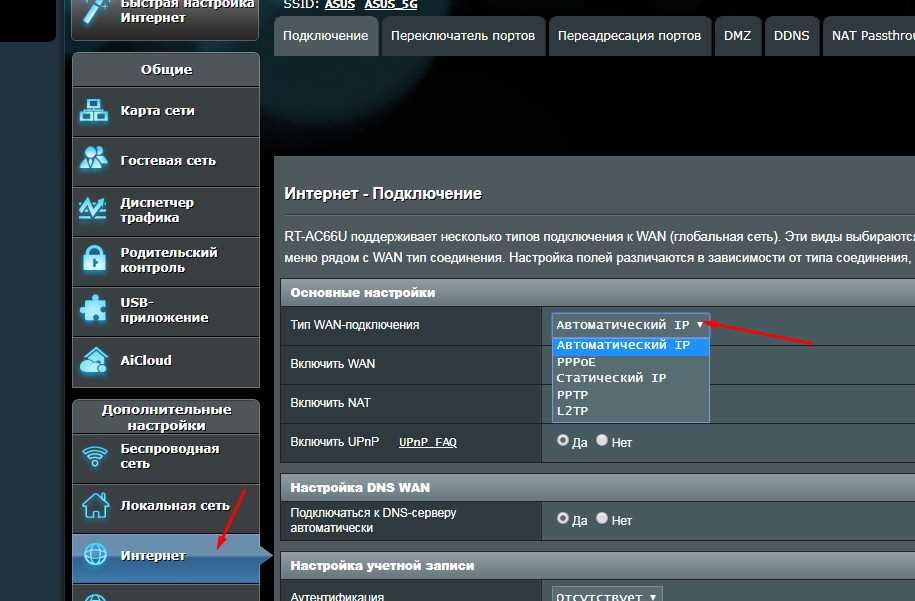Click the Интернет globe icon
915x601 pixels.
(95, 554)
